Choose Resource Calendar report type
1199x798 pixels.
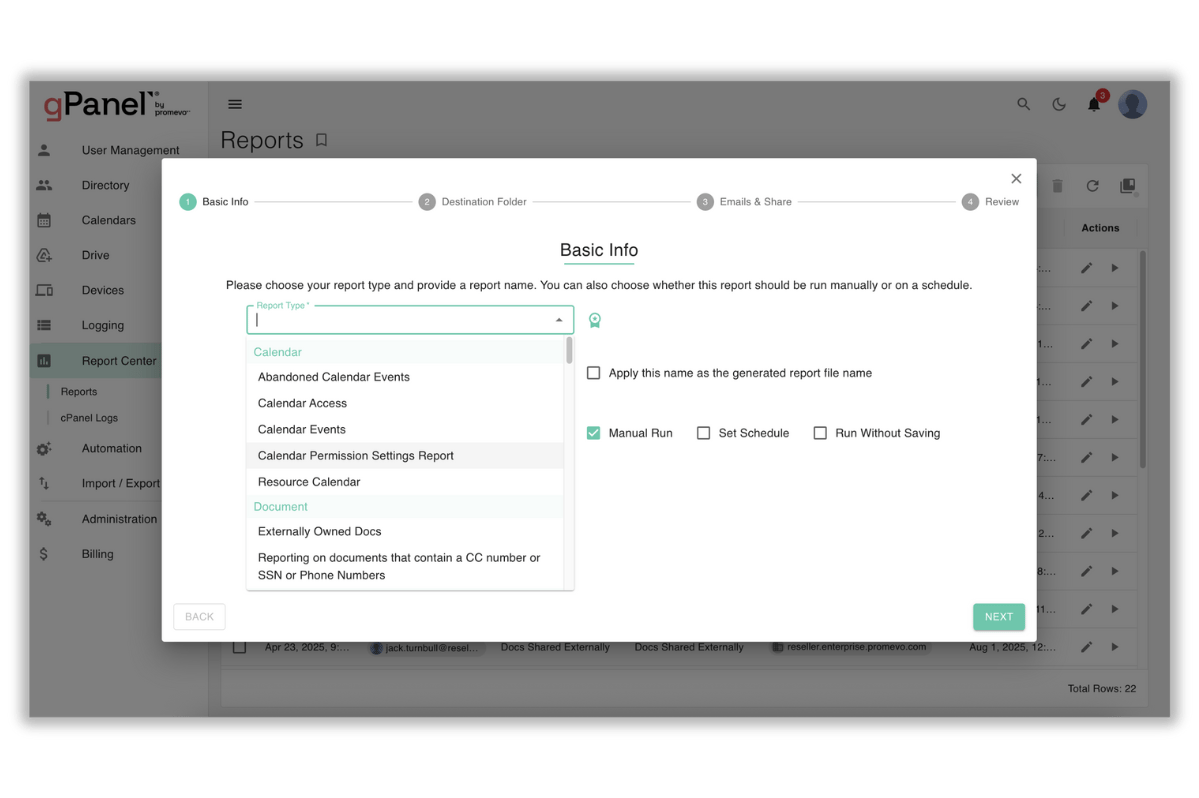pyautogui.click(x=405, y=482)
